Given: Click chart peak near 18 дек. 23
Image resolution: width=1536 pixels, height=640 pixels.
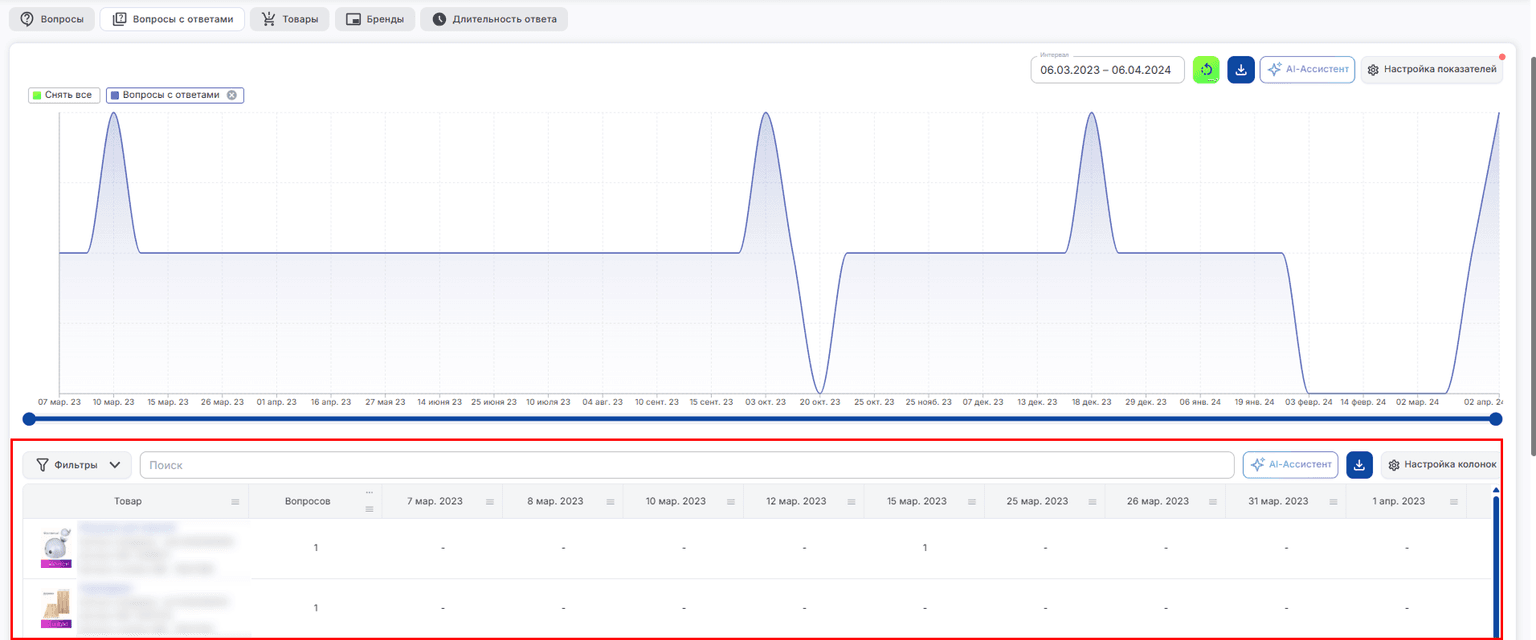Looking at the screenshot, I should point(1092,113).
